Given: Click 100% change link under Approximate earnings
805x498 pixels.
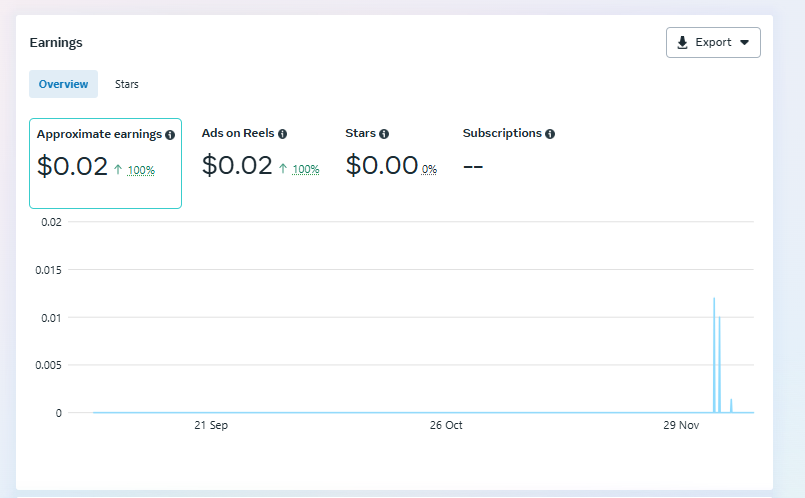Looking at the screenshot, I should coord(141,170).
